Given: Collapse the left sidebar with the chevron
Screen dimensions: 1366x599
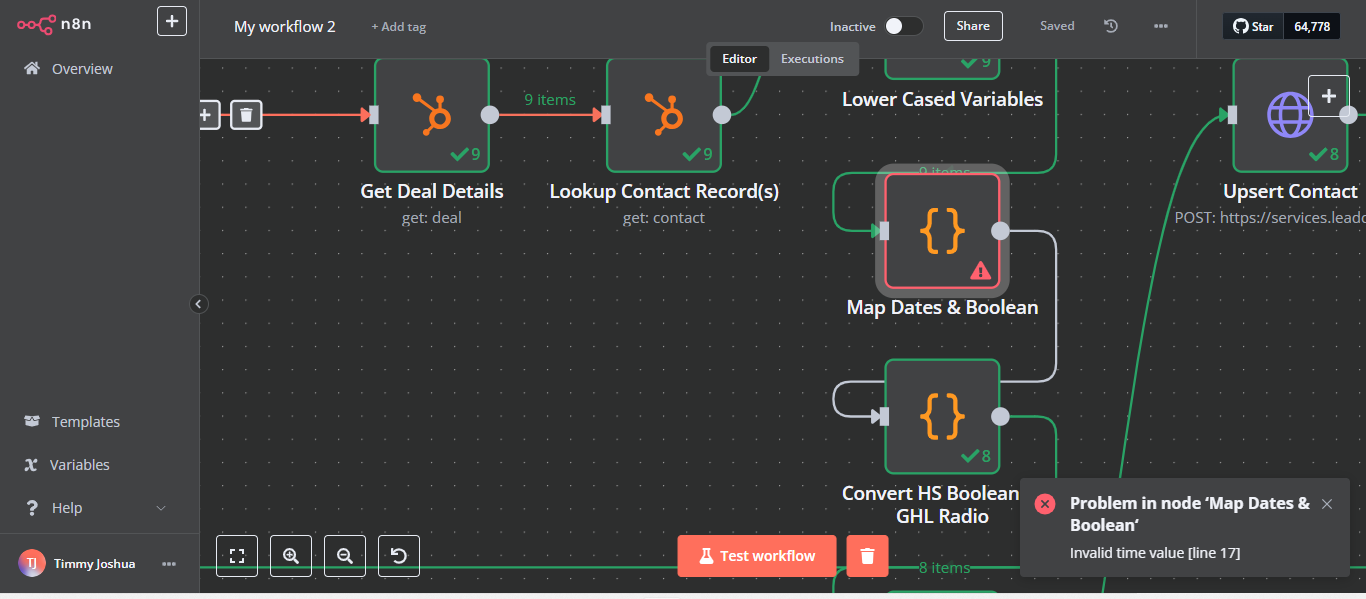Looking at the screenshot, I should pyautogui.click(x=198, y=303).
